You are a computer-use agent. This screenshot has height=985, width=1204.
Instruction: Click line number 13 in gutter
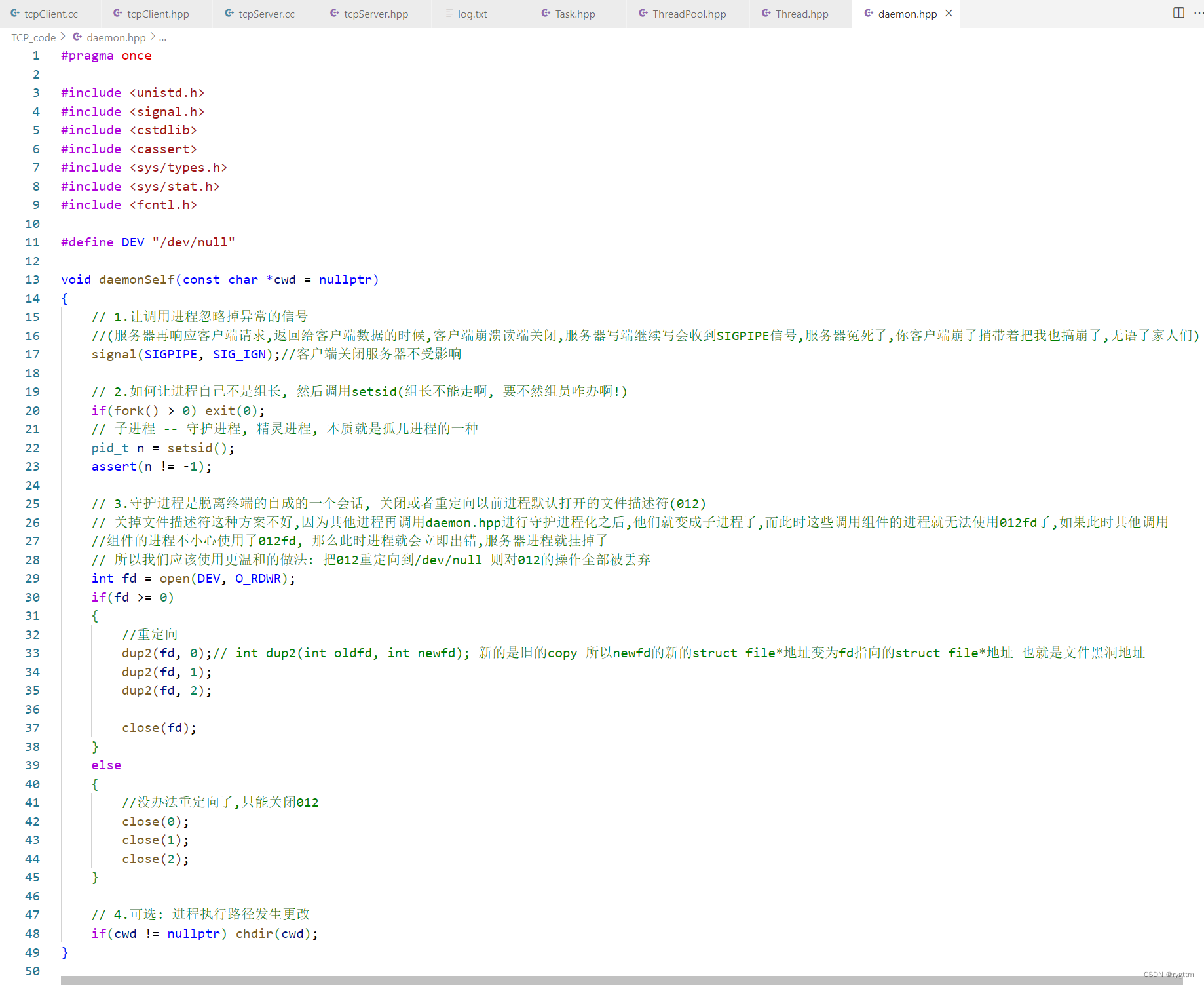[x=33, y=280]
